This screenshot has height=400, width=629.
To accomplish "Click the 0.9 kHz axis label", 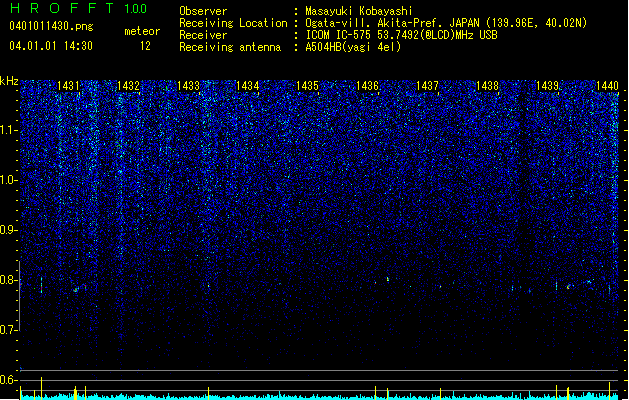I will (x=8, y=230).
